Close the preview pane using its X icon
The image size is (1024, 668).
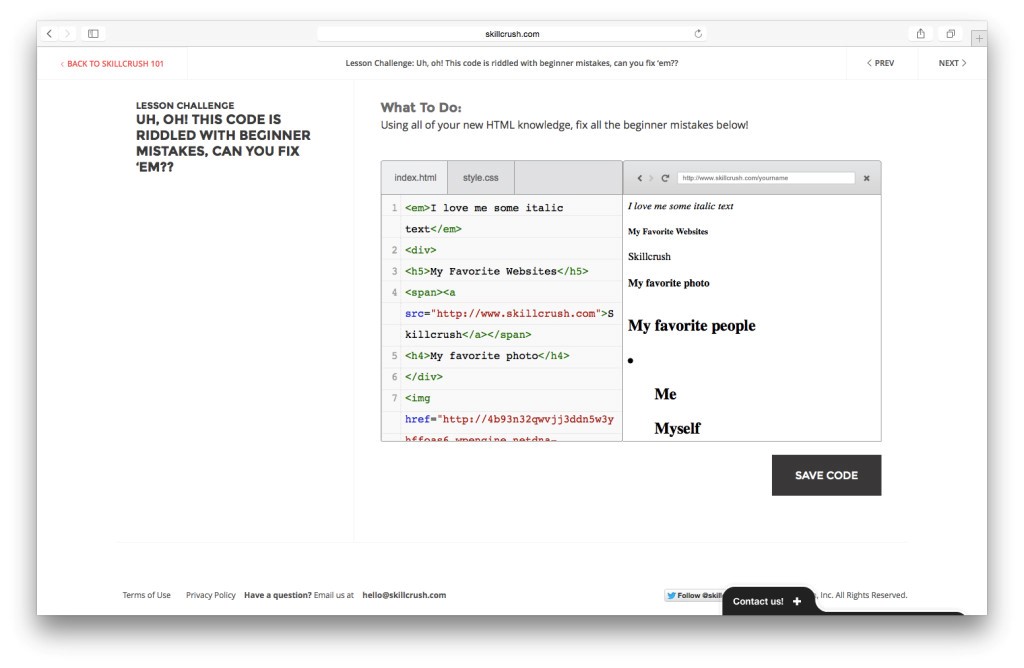[x=868, y=177]
